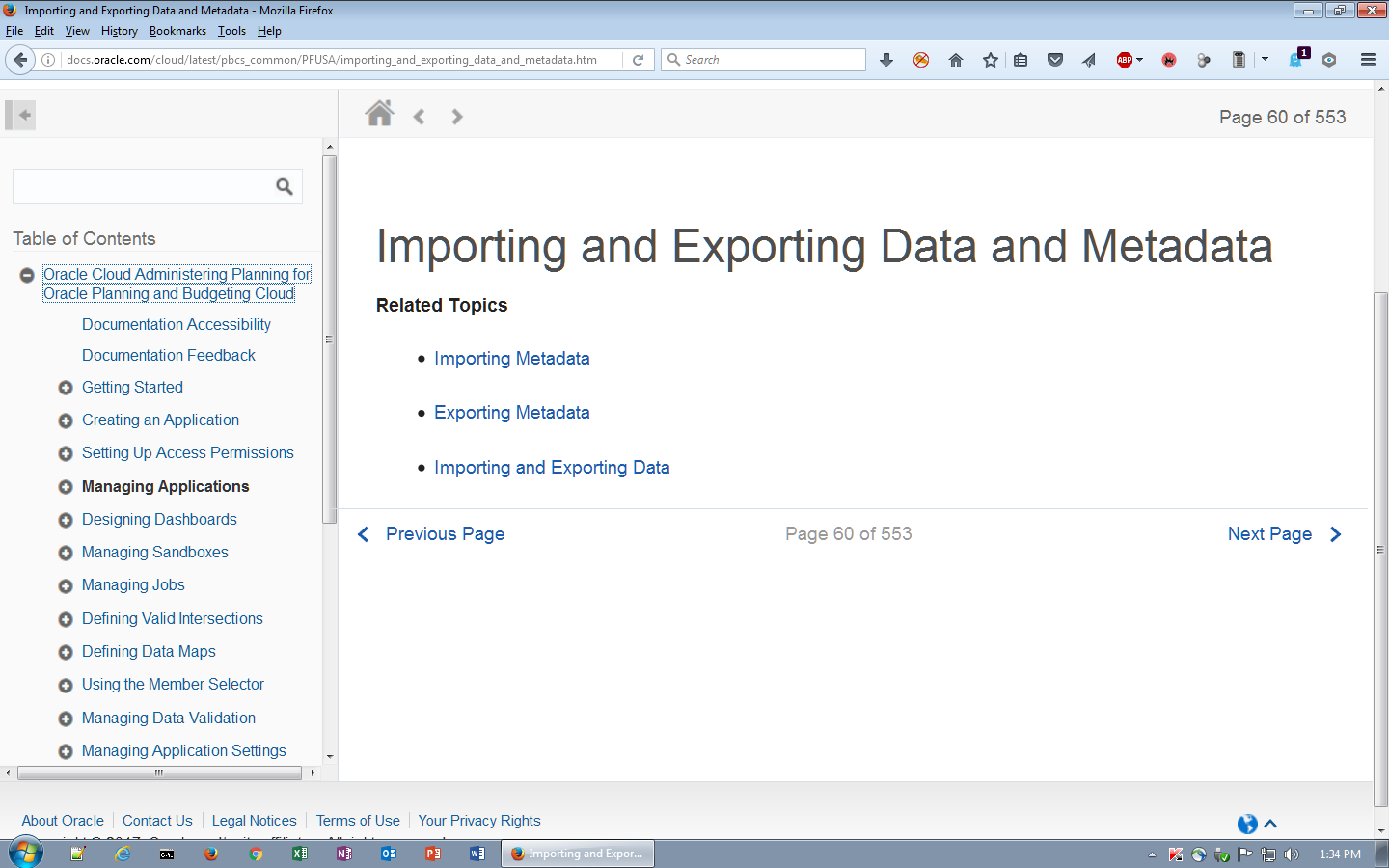Click the Firefox back arrow button
This screenshot has height=868, width=1389.
coord(20,60)
